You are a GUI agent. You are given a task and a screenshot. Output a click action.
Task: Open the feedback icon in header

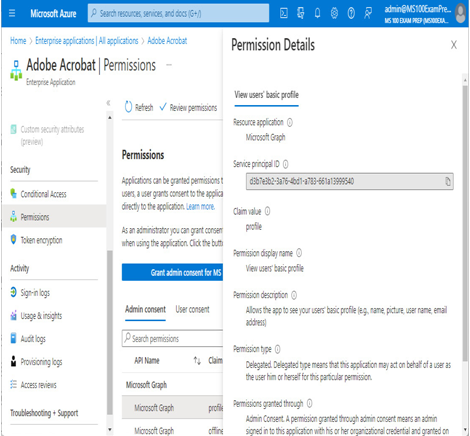[x=368, y=13]
